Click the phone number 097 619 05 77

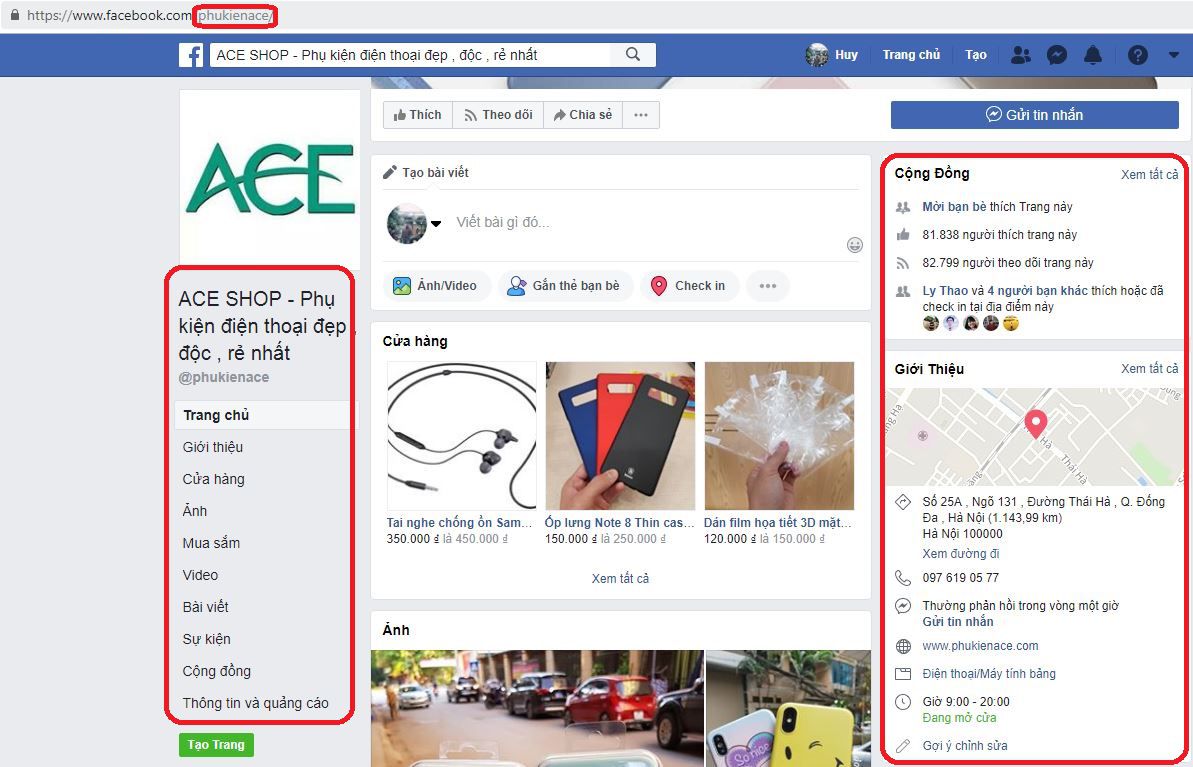pos(961,578)
